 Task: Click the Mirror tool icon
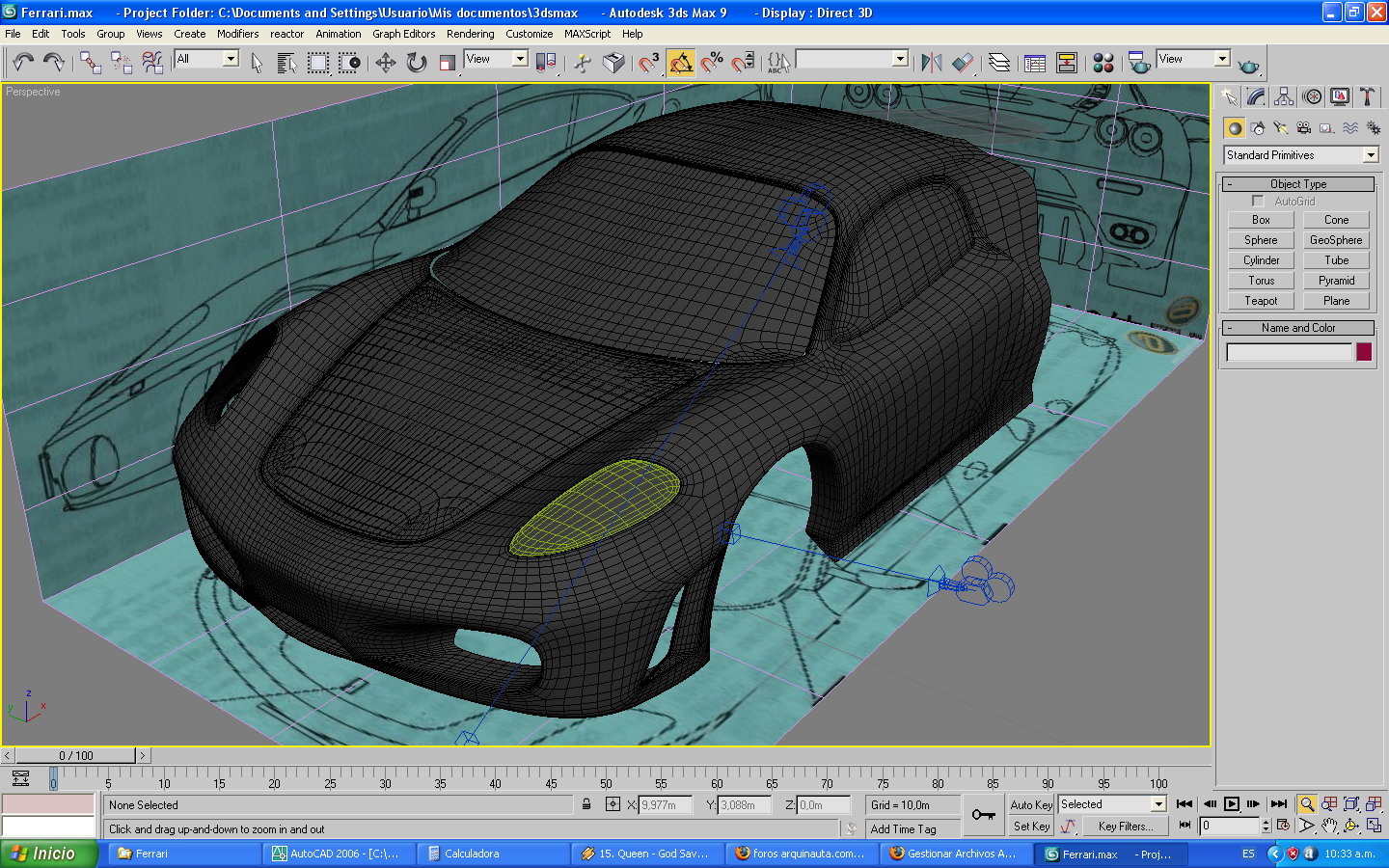pyautogui.click(x=931, y=63)
